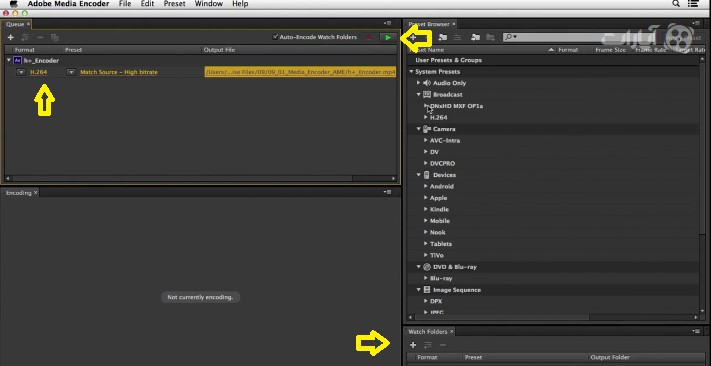The width and height of the screenshot is (711, 366).
Task: Expand the AVC-Intra presets
Action: click(426, 140)
